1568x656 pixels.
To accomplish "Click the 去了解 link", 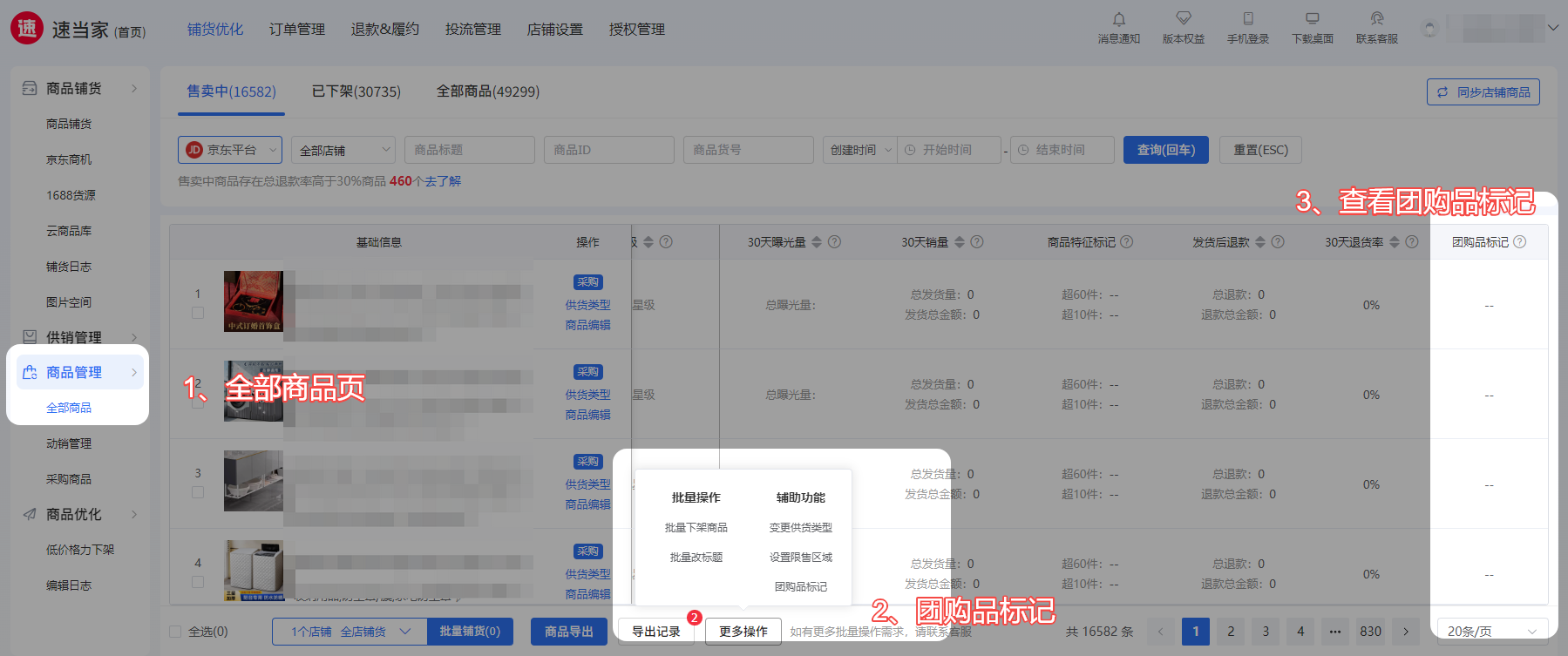I will coord(443,181).
